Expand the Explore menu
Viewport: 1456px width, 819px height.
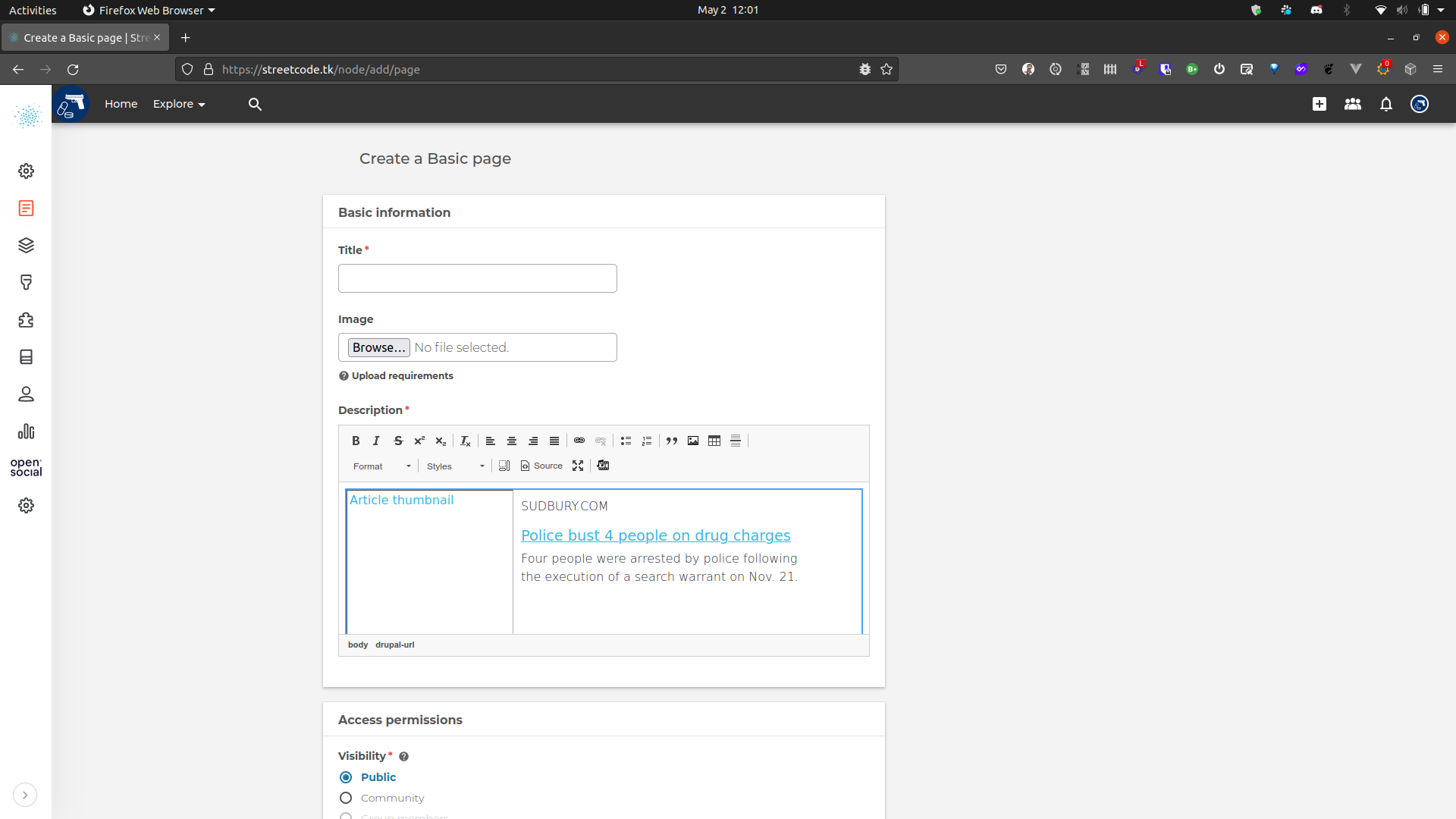(178, 104)
